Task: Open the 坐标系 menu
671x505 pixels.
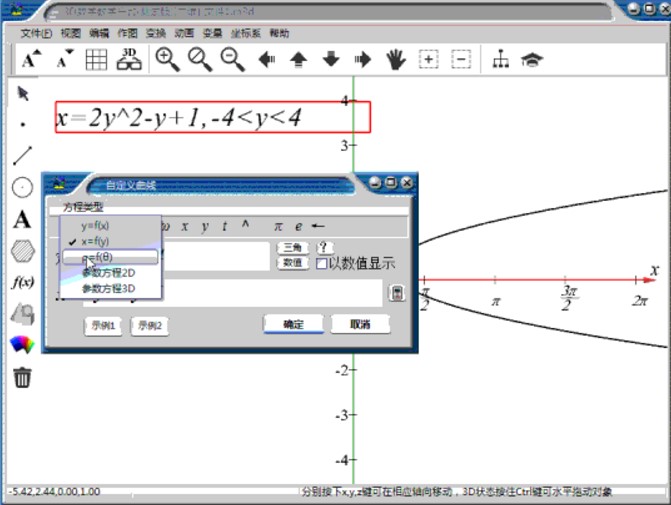Action: point(244,33)
